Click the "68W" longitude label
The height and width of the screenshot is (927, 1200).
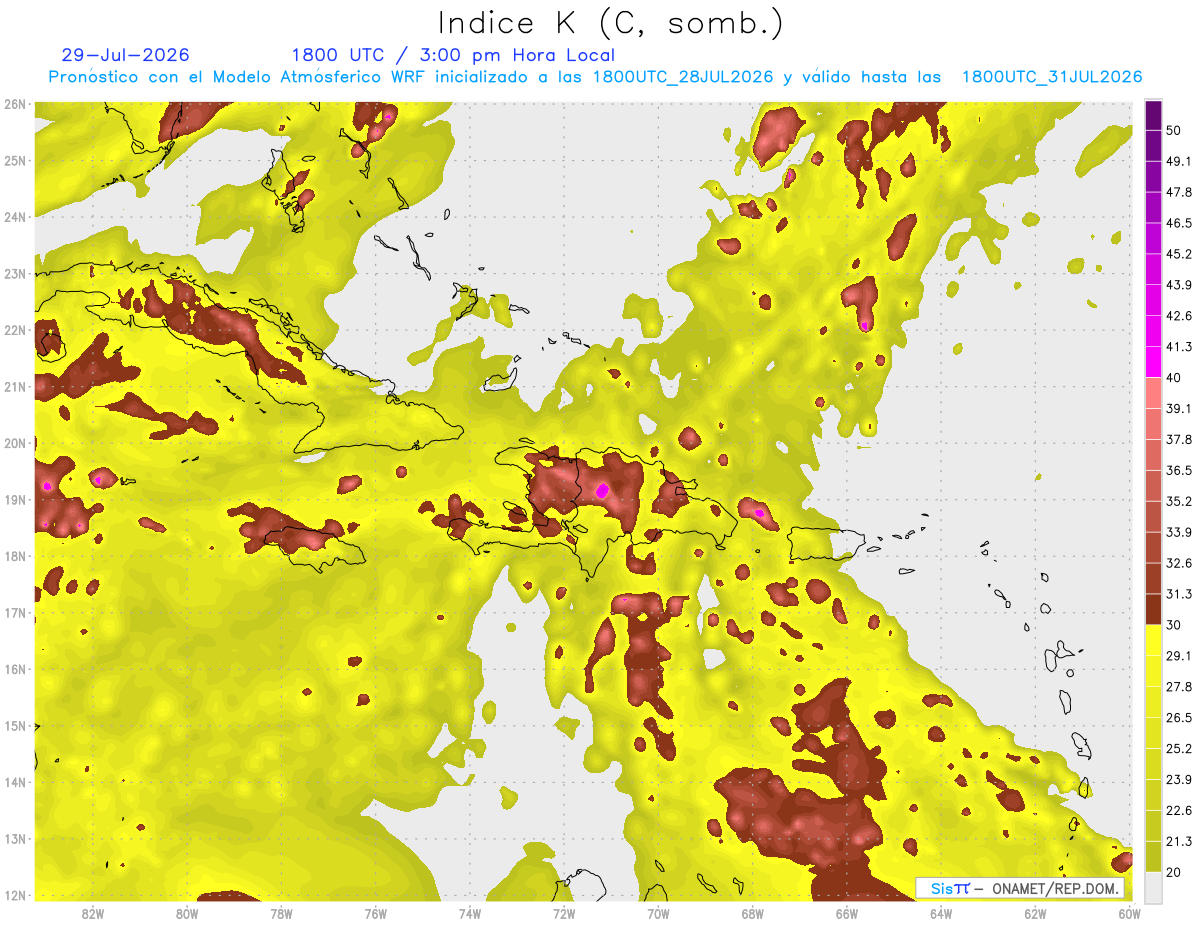tap(752, 913)
